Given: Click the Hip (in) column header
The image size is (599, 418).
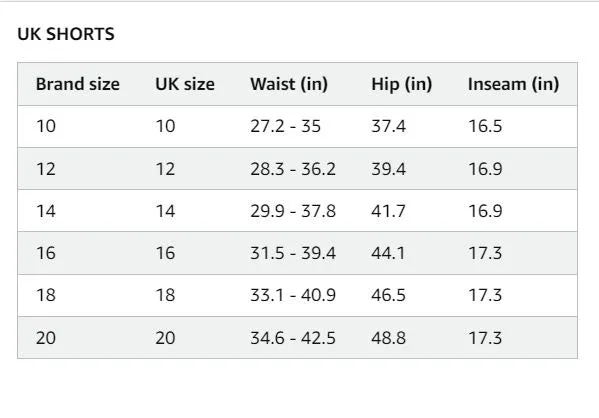Looking at the screenshot, I should (401, 84).
